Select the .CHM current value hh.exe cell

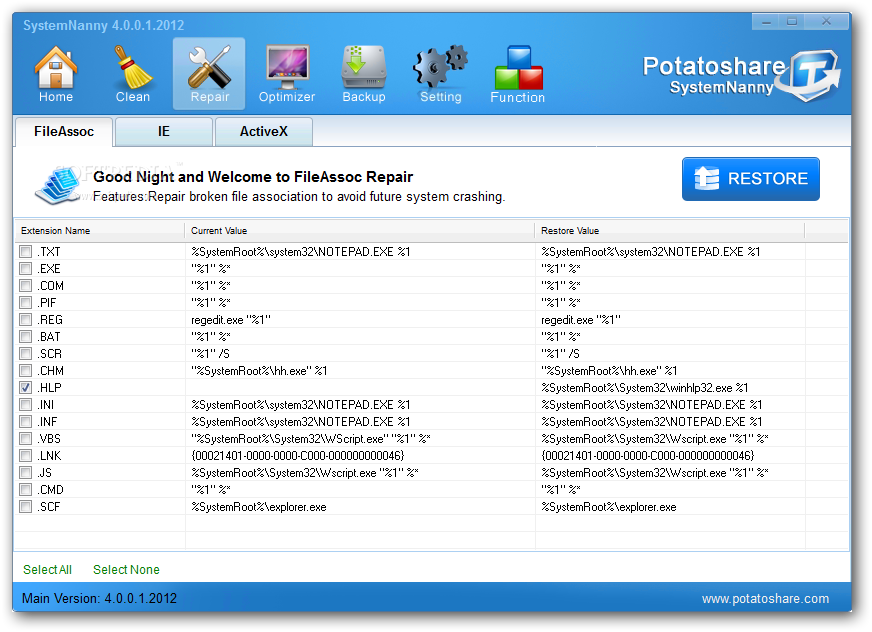tap(360, 371)
